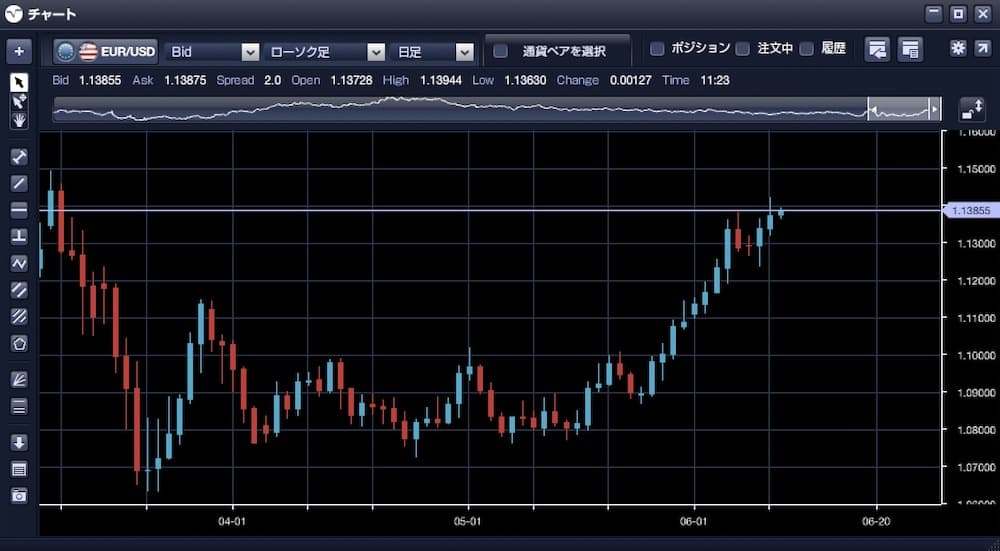1000x551 pixels.
Task: Select the Fibonacci retracement lines tool
Action: (x=19, y=406)
